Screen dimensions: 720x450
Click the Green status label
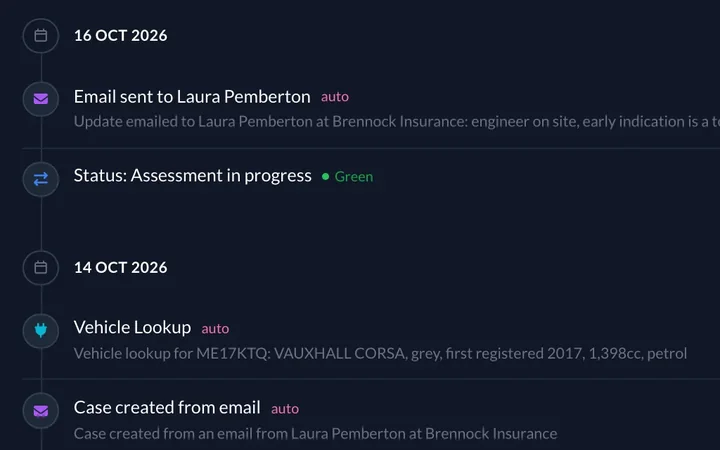(354, 176)
